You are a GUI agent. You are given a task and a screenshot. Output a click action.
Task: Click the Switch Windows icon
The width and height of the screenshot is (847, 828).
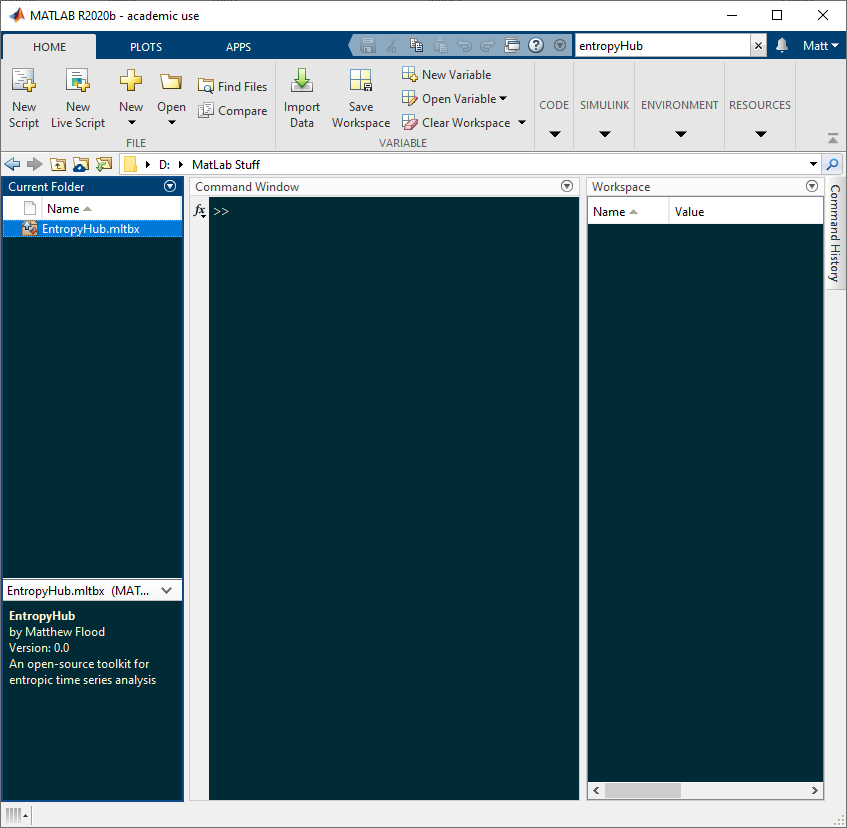512,45
